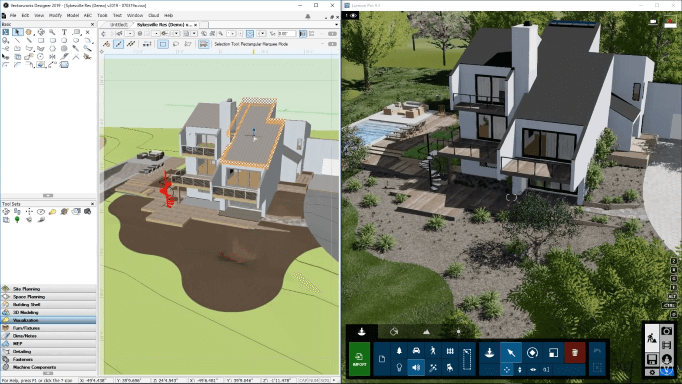Select the green tree tool in Tool Sets
The image size is (682, 384).
pos(17,220)
